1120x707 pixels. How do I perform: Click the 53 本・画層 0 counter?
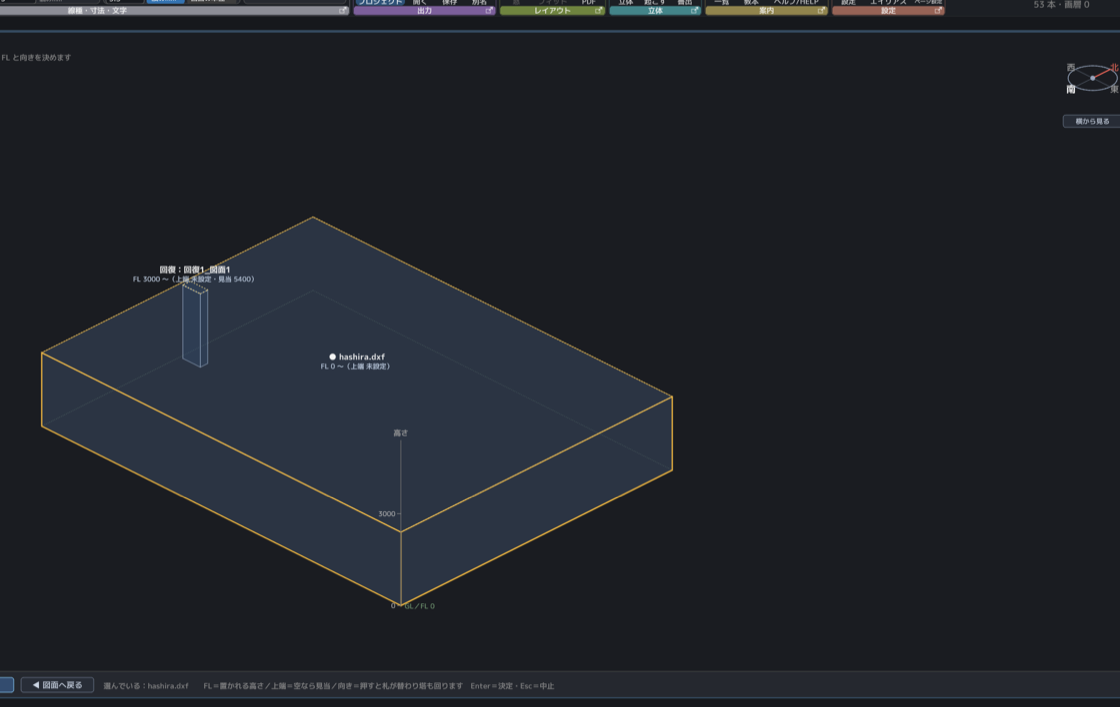[1061, 5]
